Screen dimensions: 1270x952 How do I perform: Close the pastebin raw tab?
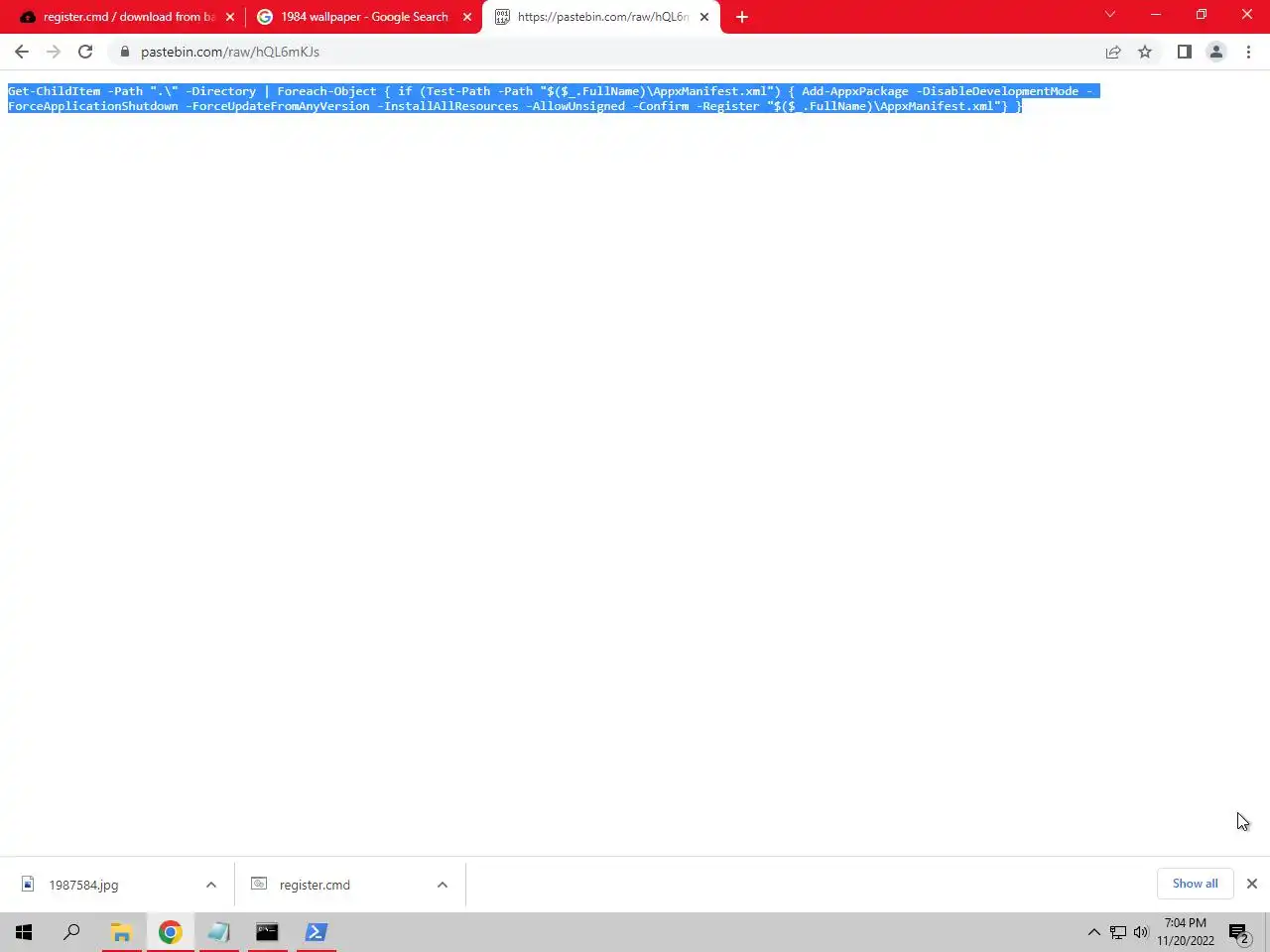(704, 17)
